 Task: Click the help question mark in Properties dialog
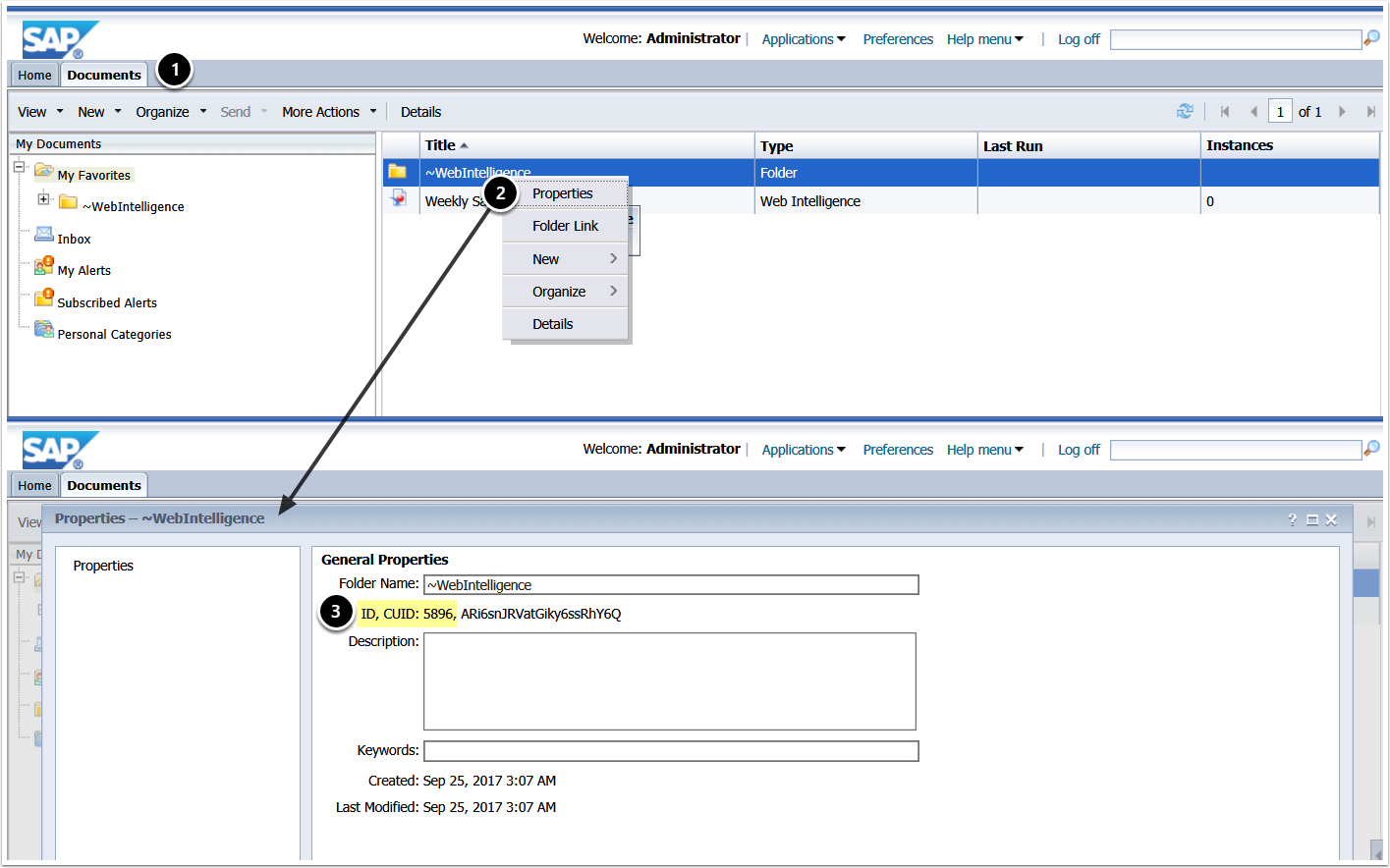tap(1292, 519)
